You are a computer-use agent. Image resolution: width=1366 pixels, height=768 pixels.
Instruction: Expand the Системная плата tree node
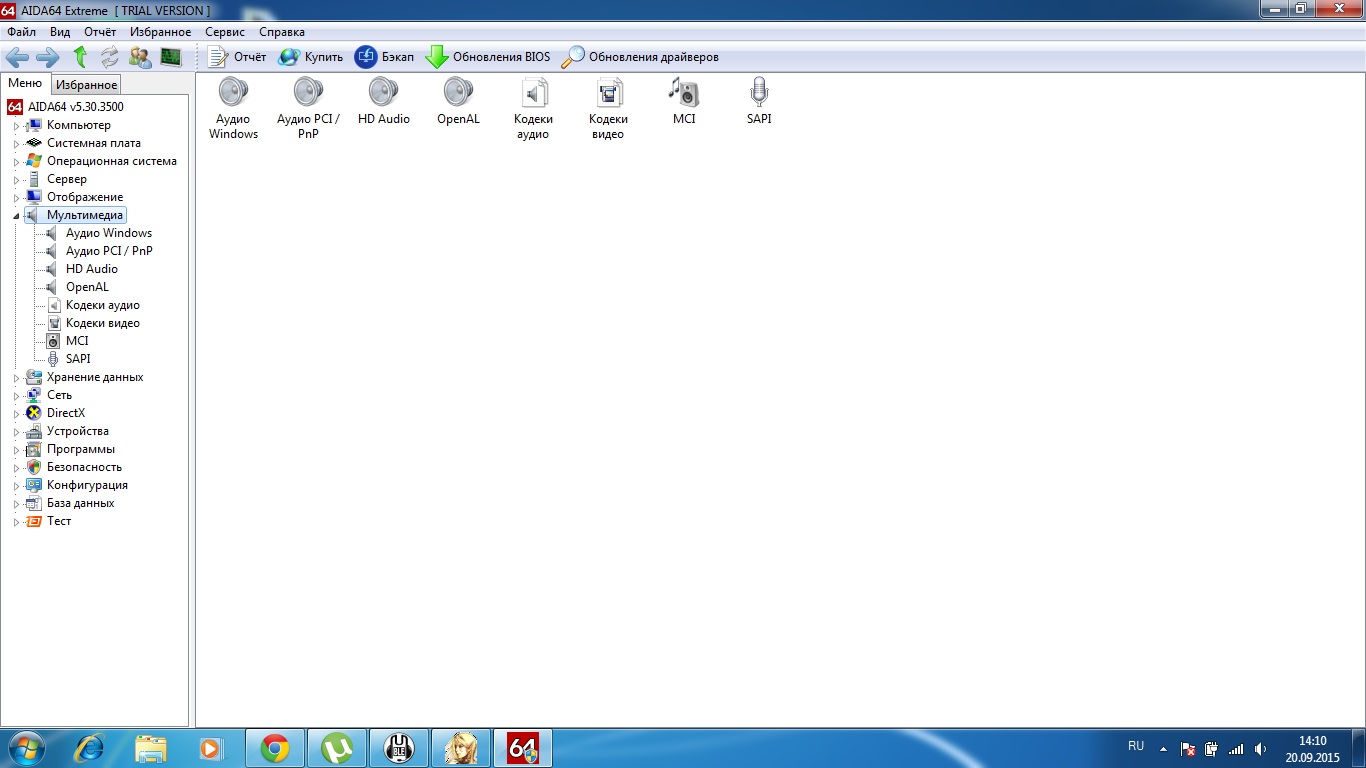click(x=16, y=144)
